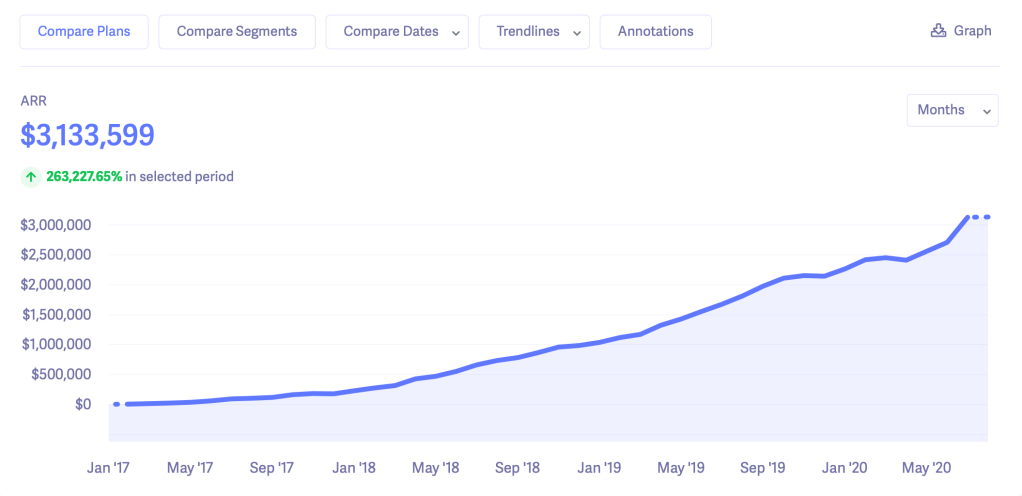Image resolution: width=1022 pixels, height=496 pixels.
Task: Click the Graph download icon
Action: pos(938,31)
